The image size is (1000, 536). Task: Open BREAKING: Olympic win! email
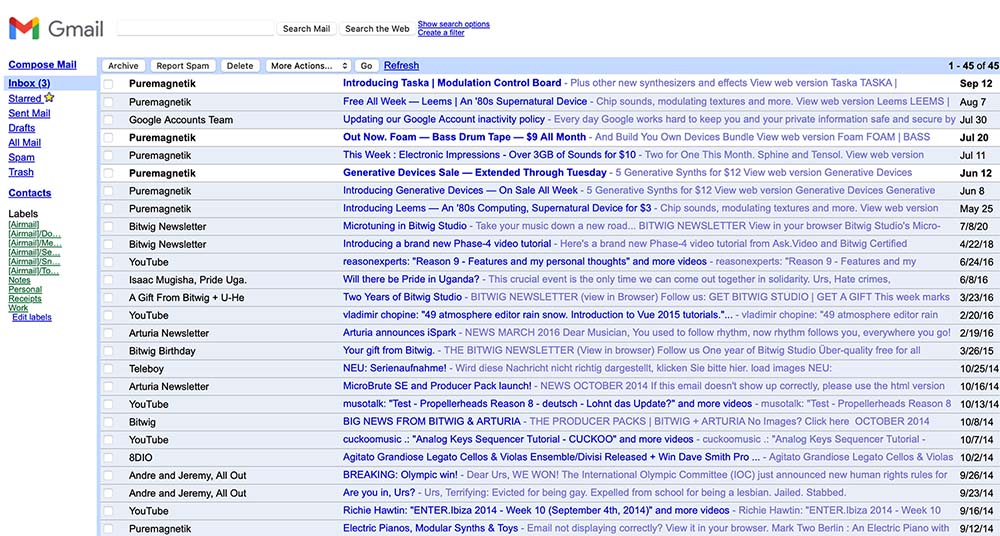coord(400,475)
